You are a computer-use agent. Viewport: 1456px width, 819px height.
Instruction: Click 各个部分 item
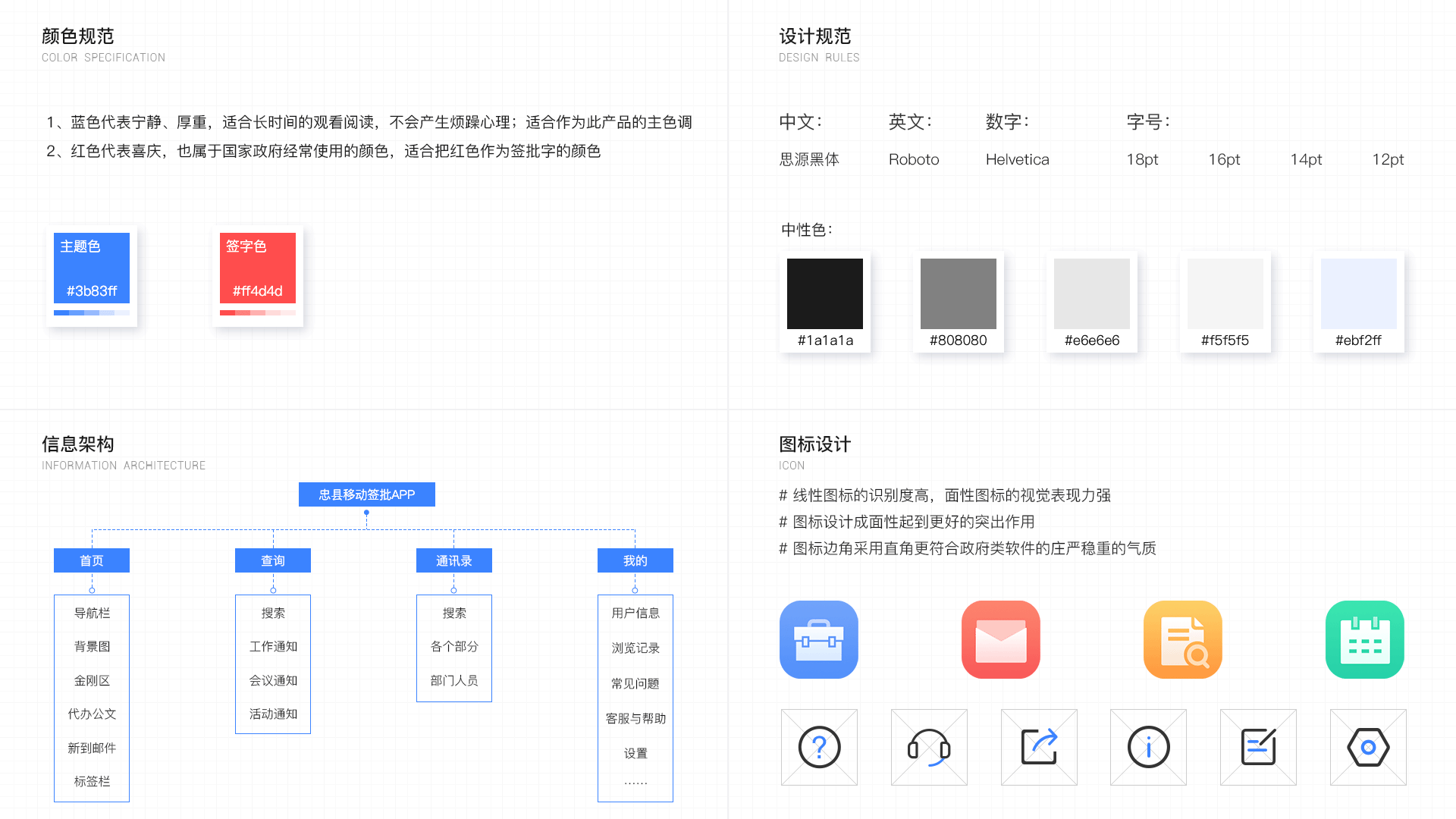click(454, 646)
